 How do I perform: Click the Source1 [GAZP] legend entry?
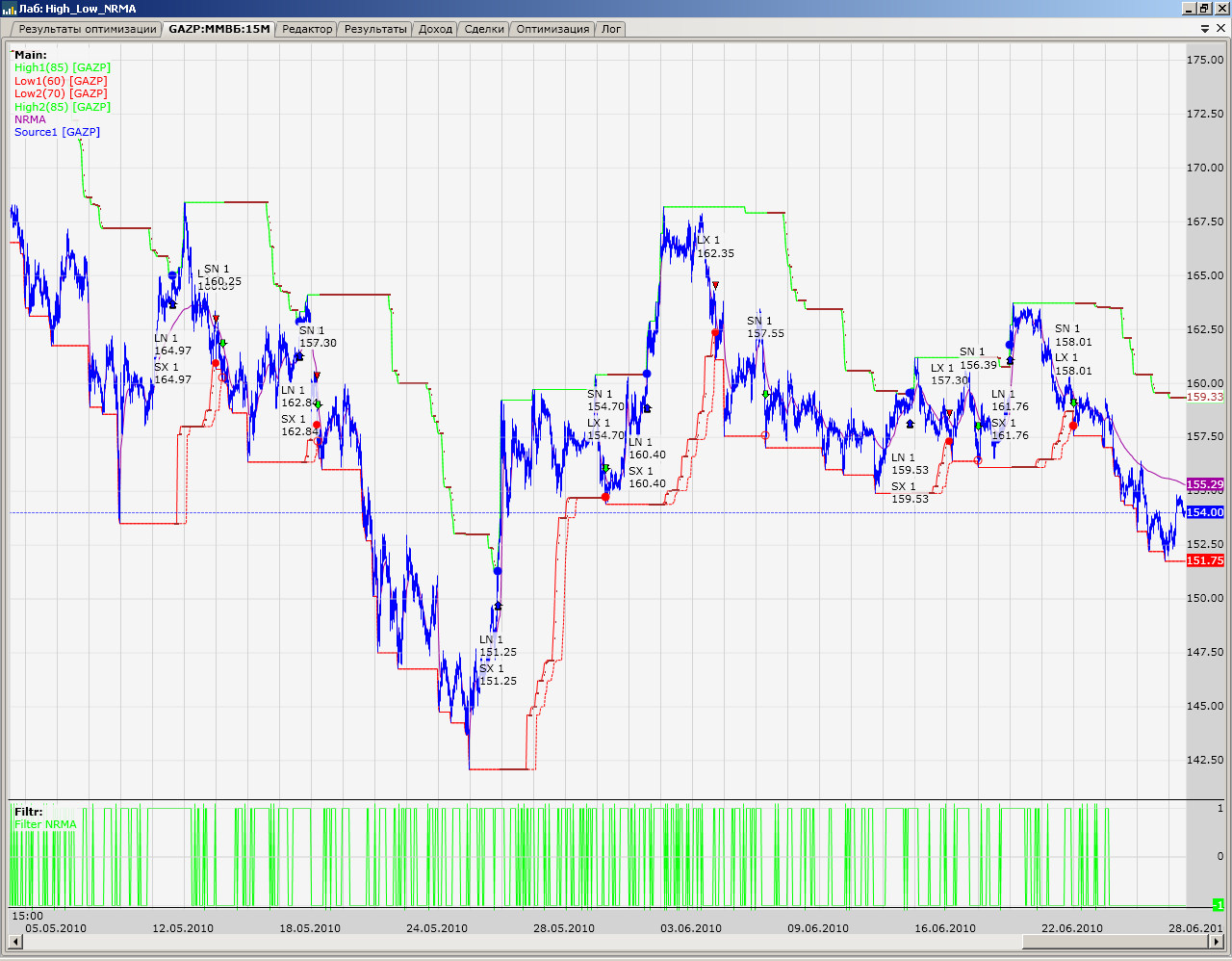point(57,132)
